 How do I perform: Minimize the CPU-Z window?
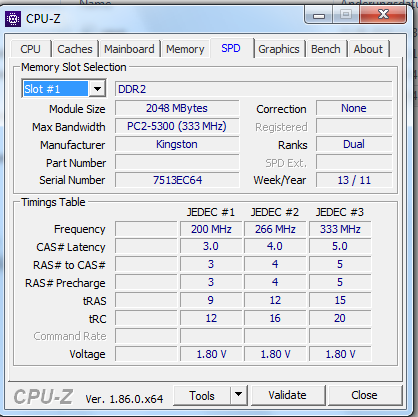[x=319, y=15]
